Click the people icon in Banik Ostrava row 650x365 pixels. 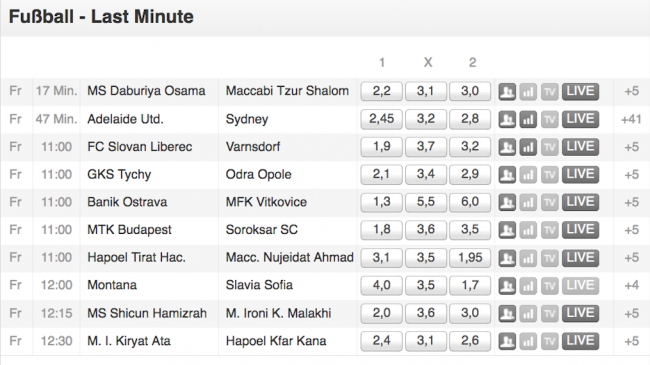507,202
